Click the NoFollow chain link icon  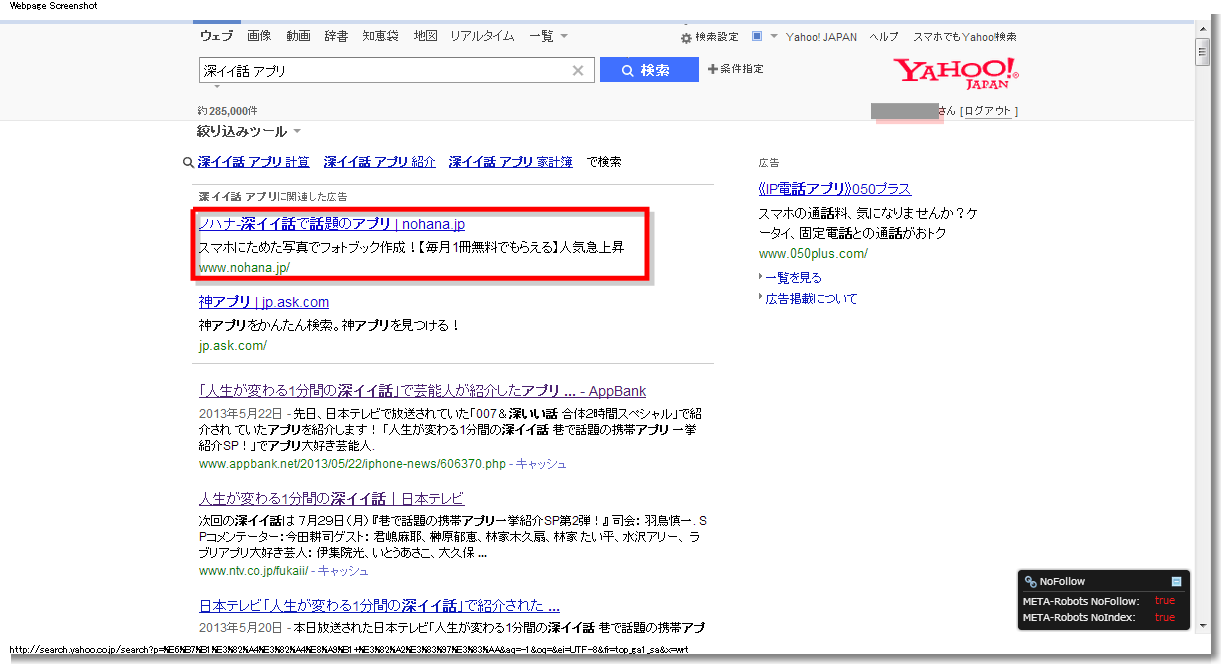click(x=1030, y=581)
